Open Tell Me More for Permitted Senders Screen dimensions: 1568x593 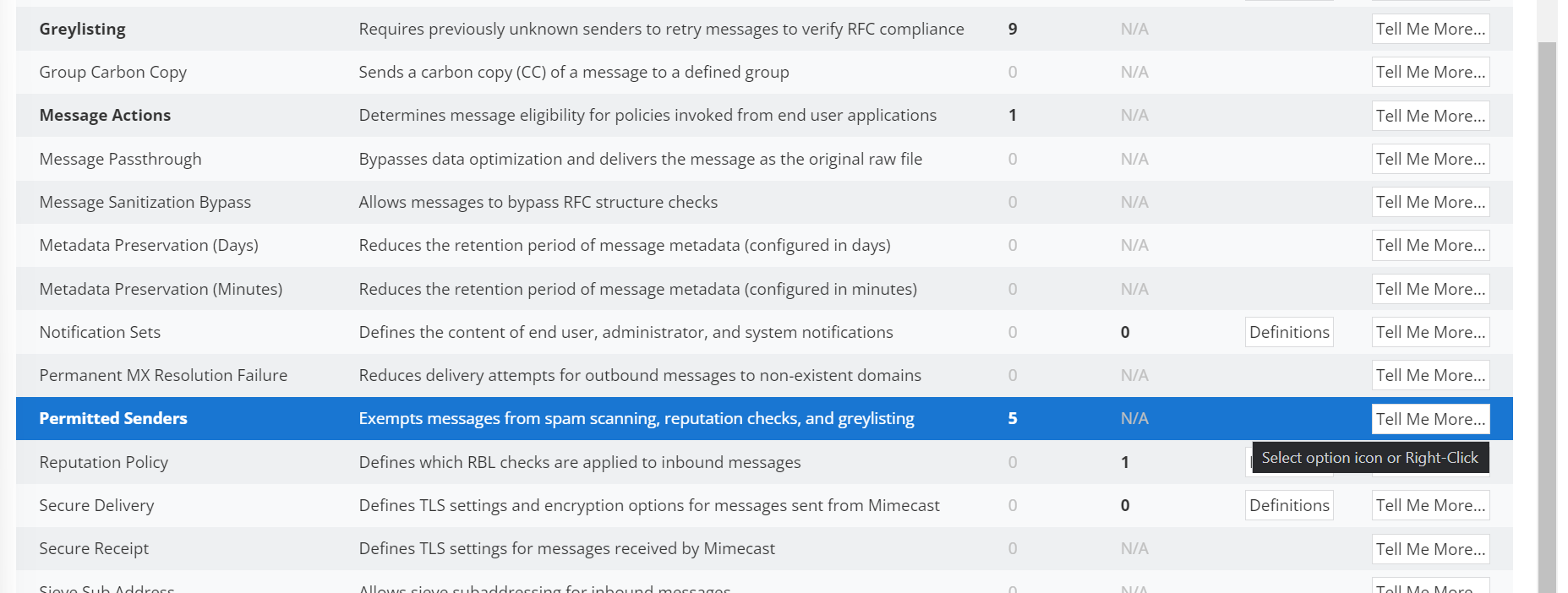point(1429,419)
